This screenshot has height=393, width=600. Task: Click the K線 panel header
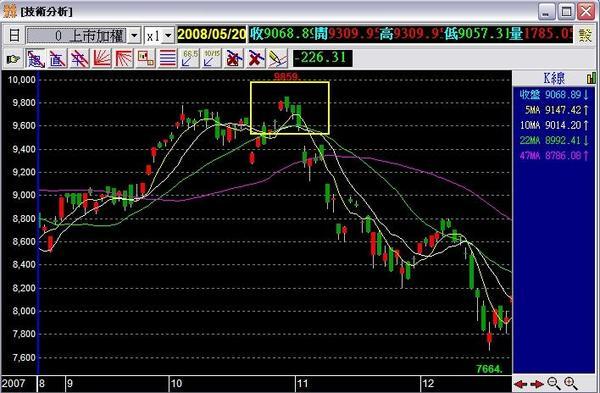click(554, 78)
